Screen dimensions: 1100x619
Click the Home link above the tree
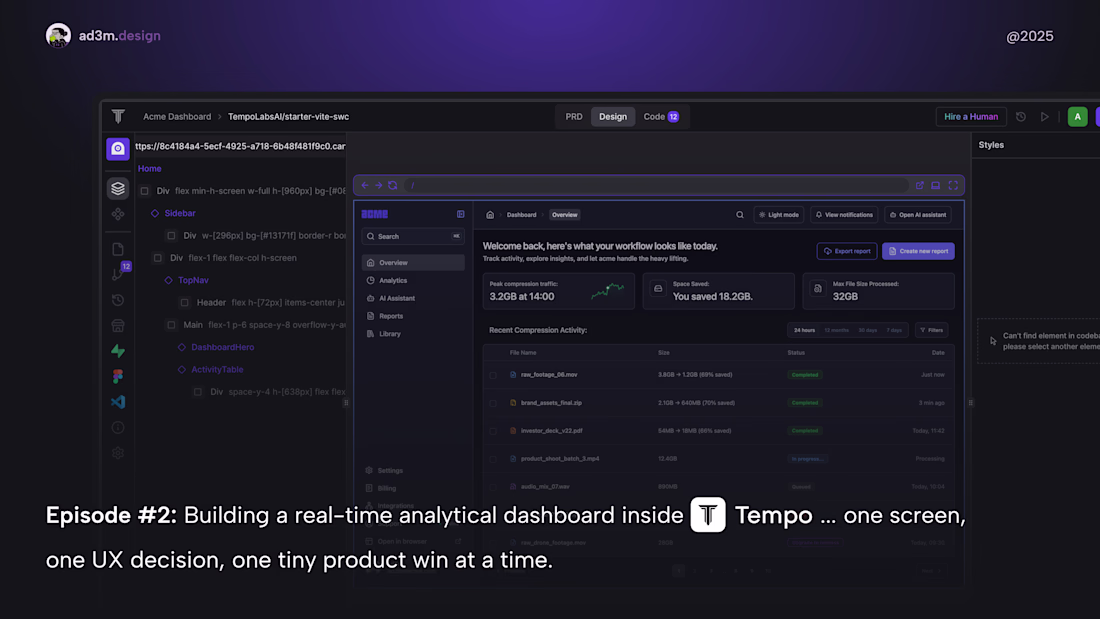click(149, 168)
